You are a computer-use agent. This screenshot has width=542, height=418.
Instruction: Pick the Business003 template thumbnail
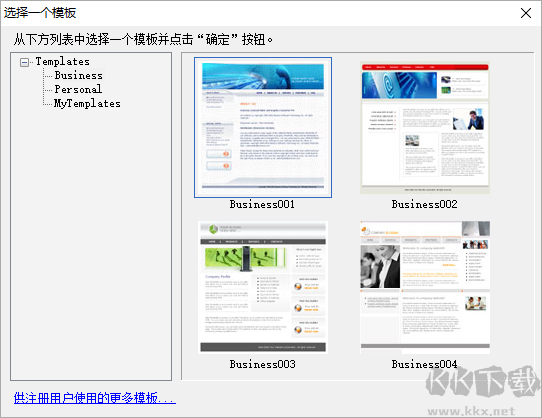263,287
